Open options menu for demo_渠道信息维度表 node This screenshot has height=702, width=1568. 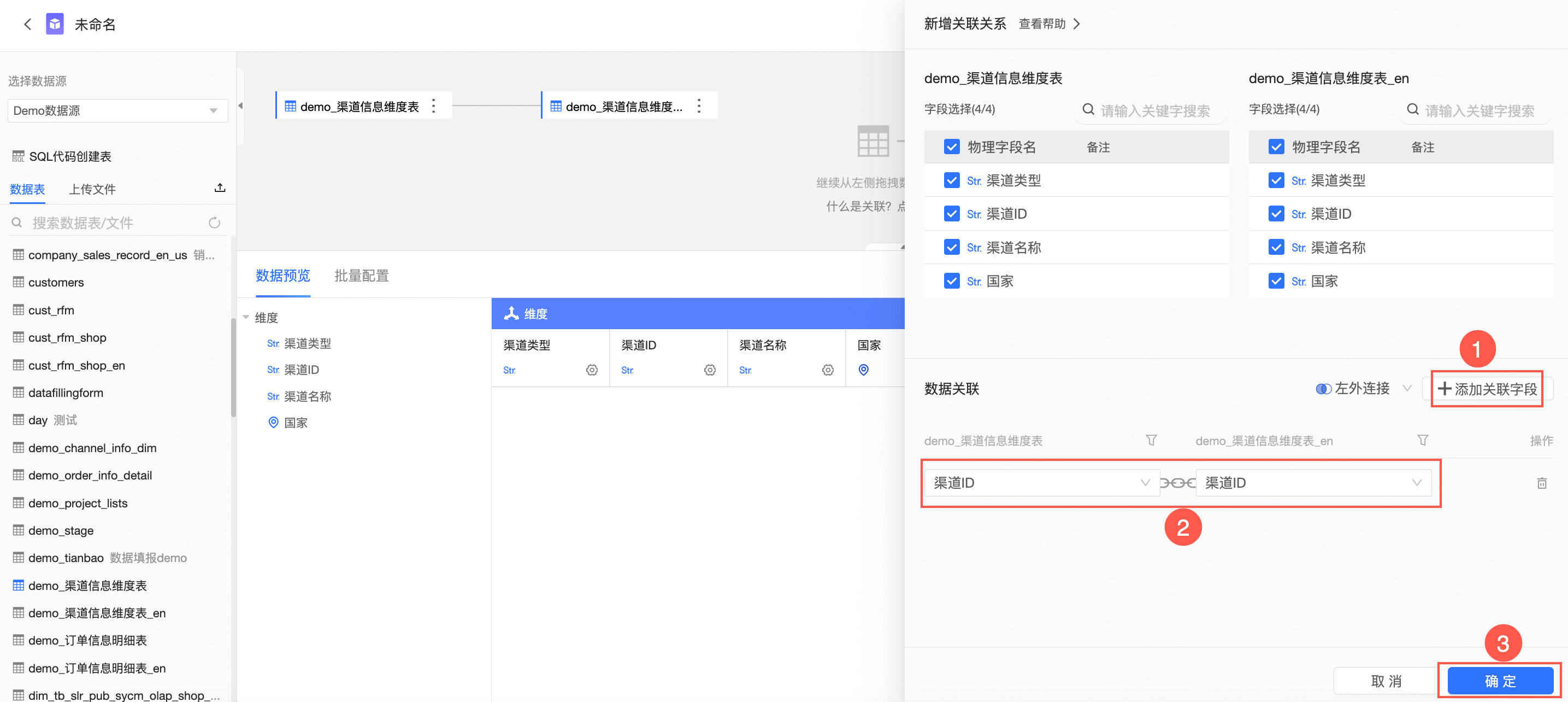click(433, 106)
